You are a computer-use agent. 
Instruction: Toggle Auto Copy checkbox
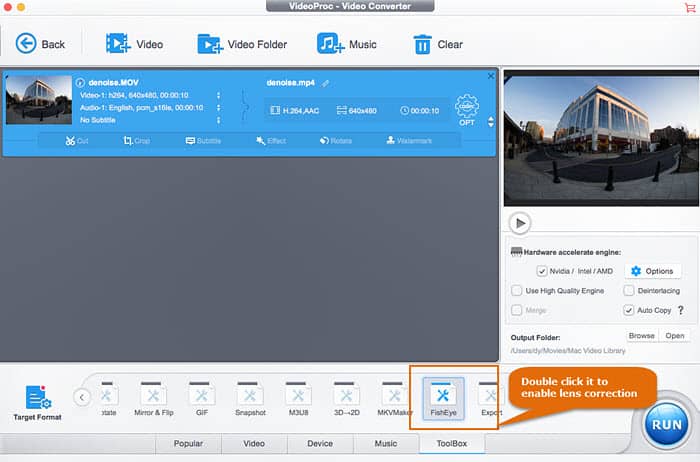(629, 310)
